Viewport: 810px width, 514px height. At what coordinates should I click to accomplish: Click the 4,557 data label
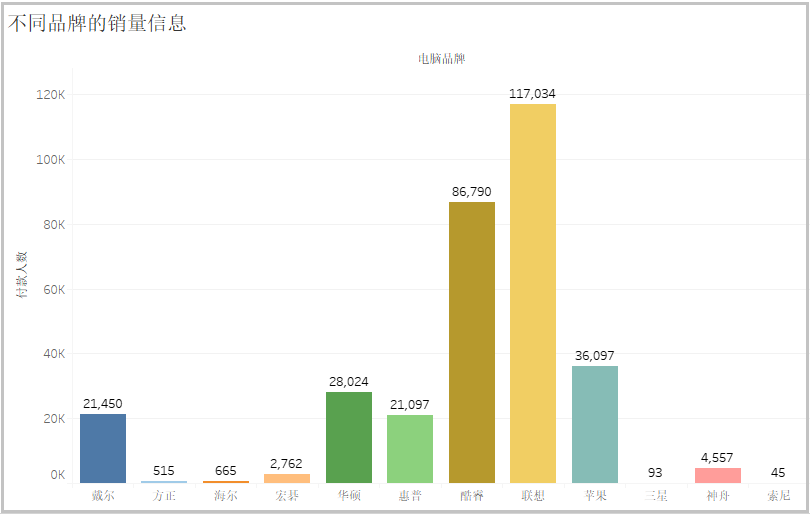tap(717, 458)
